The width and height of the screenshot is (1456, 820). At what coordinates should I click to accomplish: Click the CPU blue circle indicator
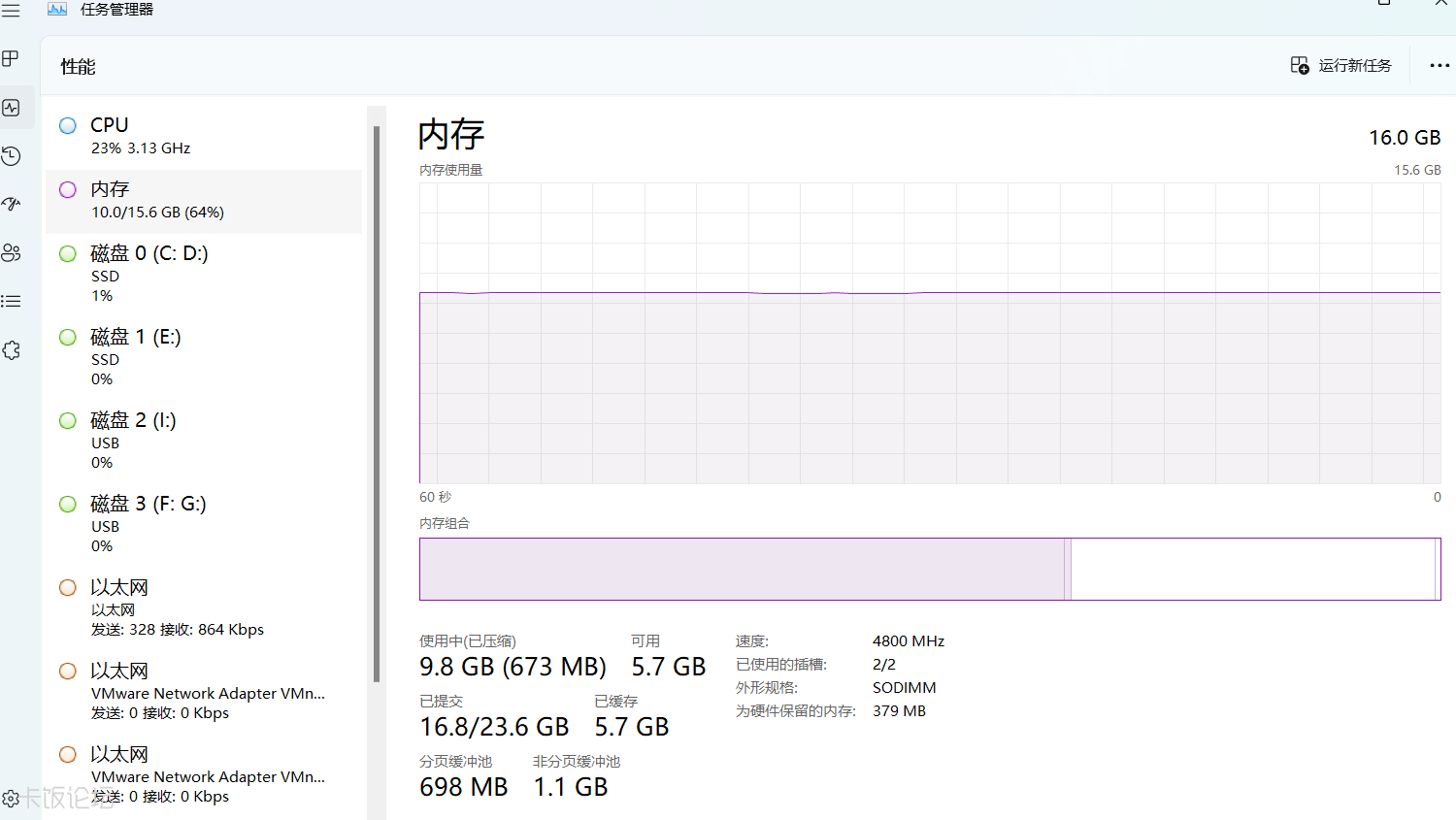(x=68, y=125)
